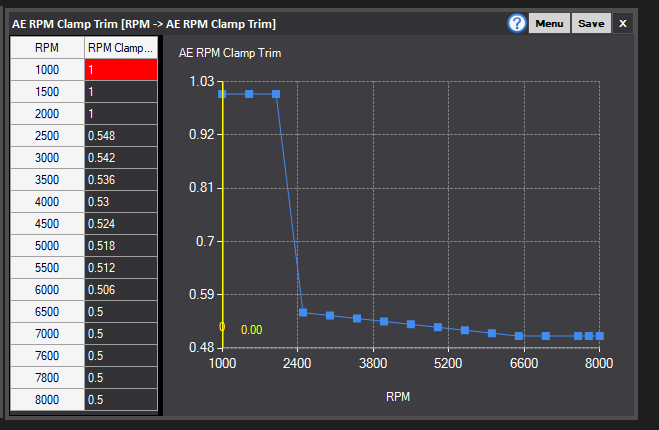
Task: Close the AE RPM Clamp Trim window
Action: coord(623,24)
